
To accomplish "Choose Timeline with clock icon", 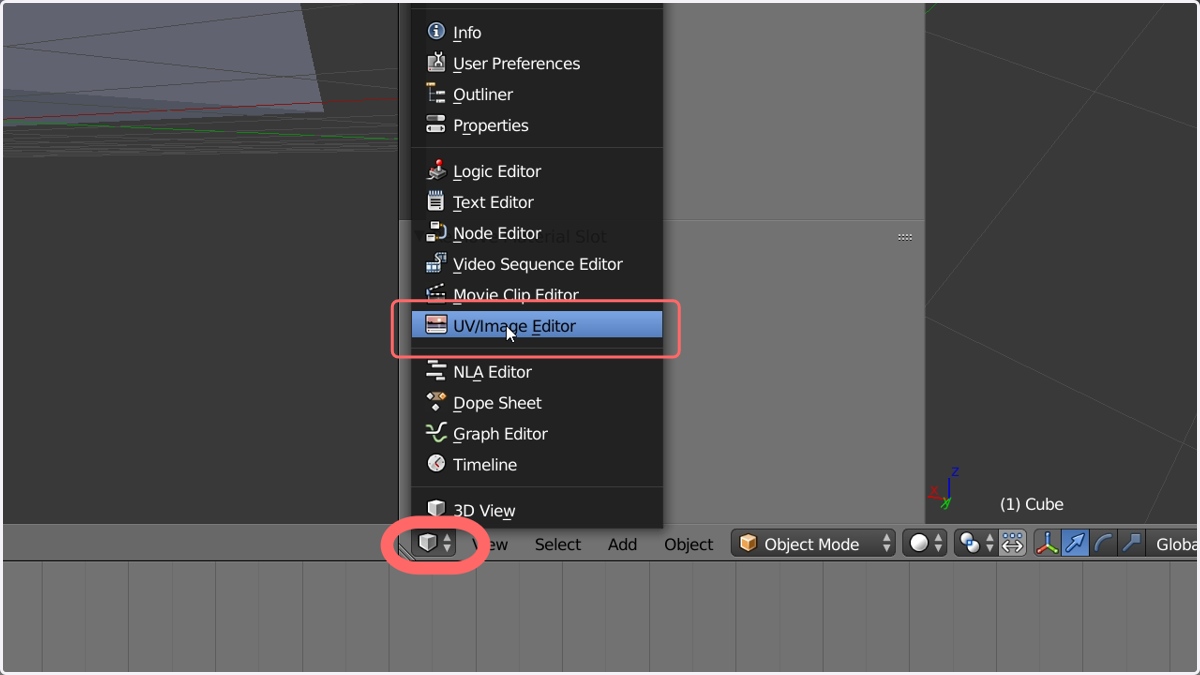I will [x=537, y=465].
